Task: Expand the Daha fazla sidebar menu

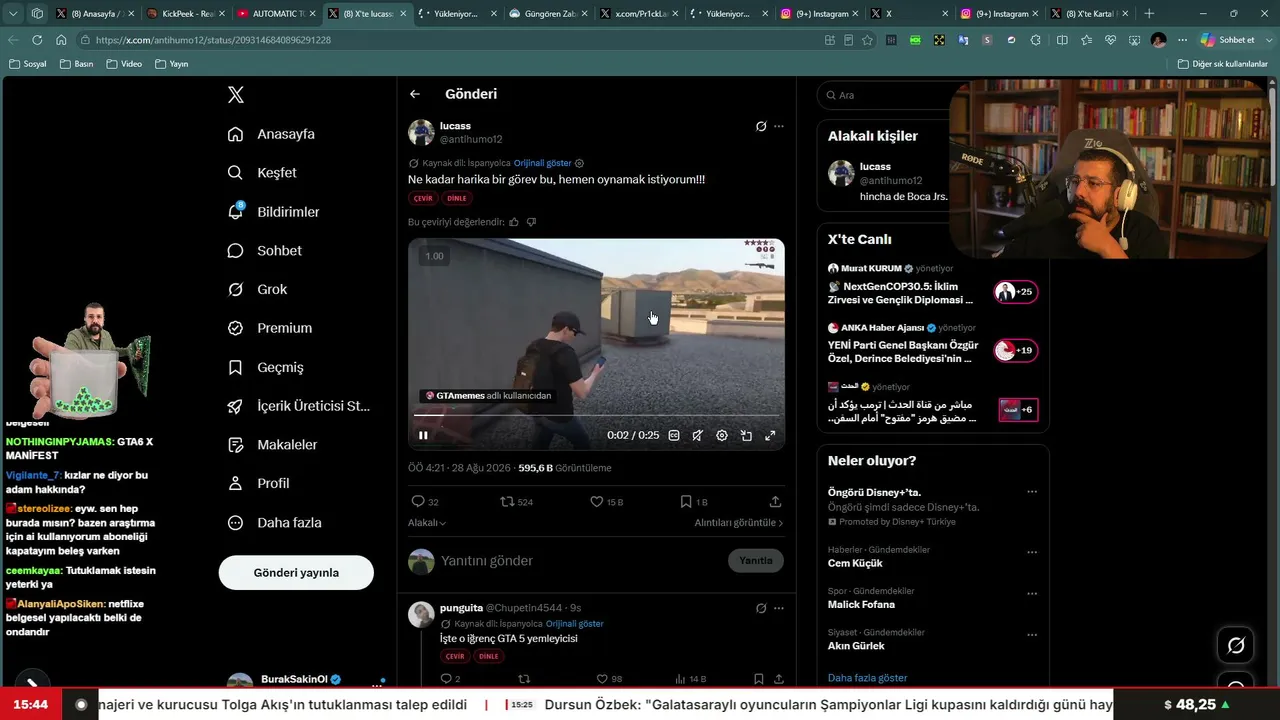Action: point(275,522)
